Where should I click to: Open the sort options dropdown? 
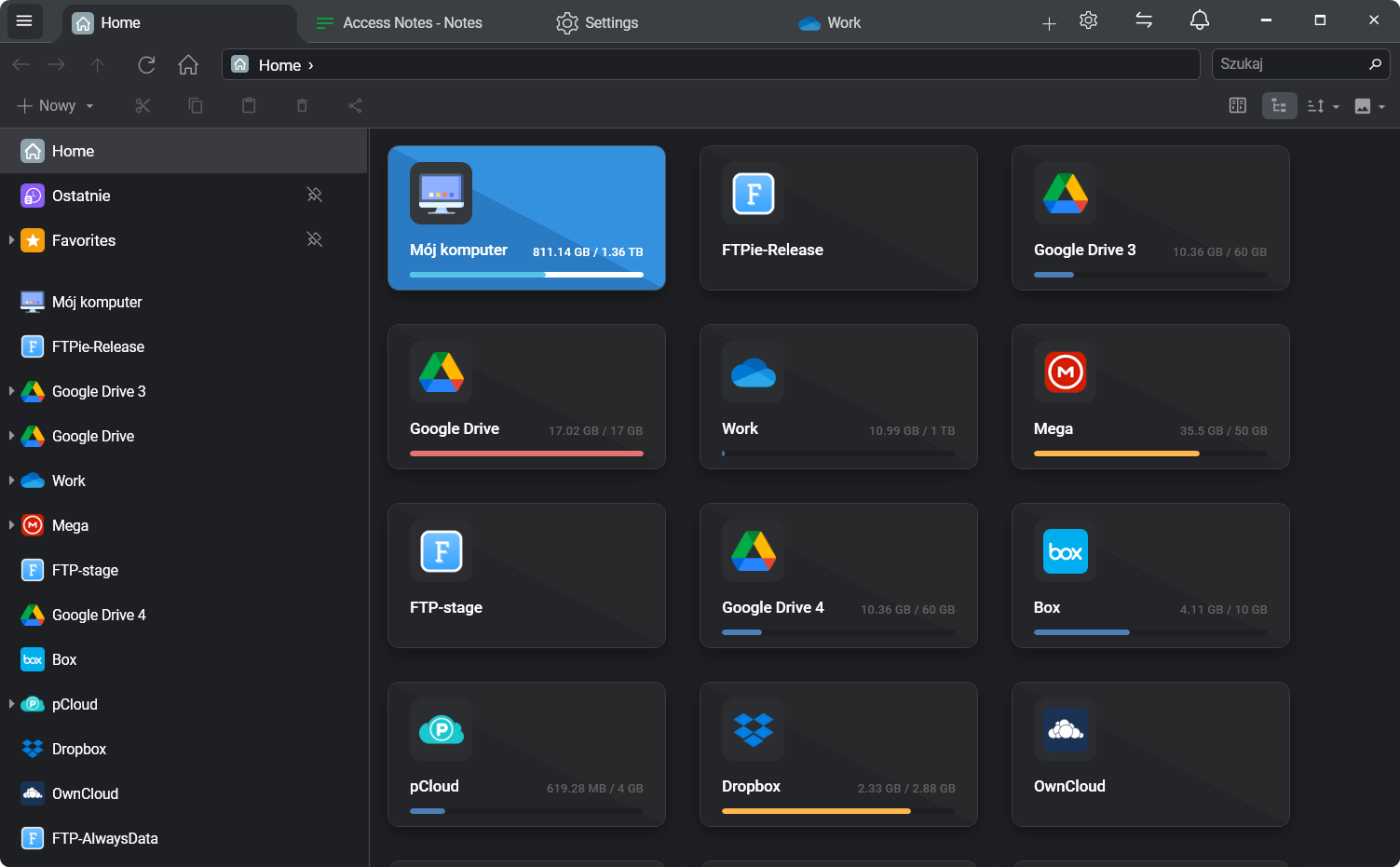click(x=1323, y=105)
